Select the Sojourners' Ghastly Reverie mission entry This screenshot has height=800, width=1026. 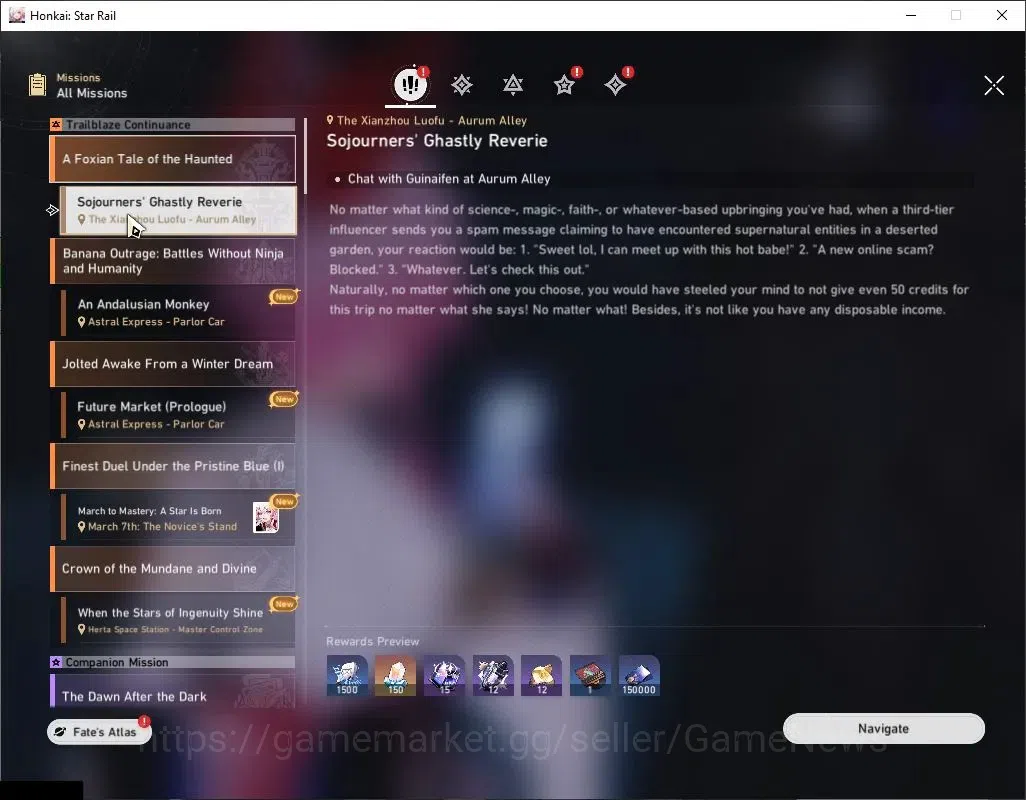pos(178,210)
